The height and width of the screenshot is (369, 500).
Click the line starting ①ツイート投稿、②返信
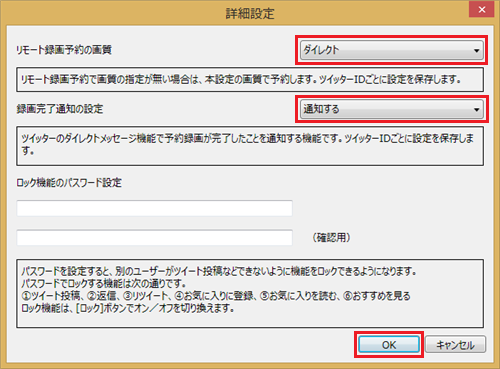coord(216,296)
